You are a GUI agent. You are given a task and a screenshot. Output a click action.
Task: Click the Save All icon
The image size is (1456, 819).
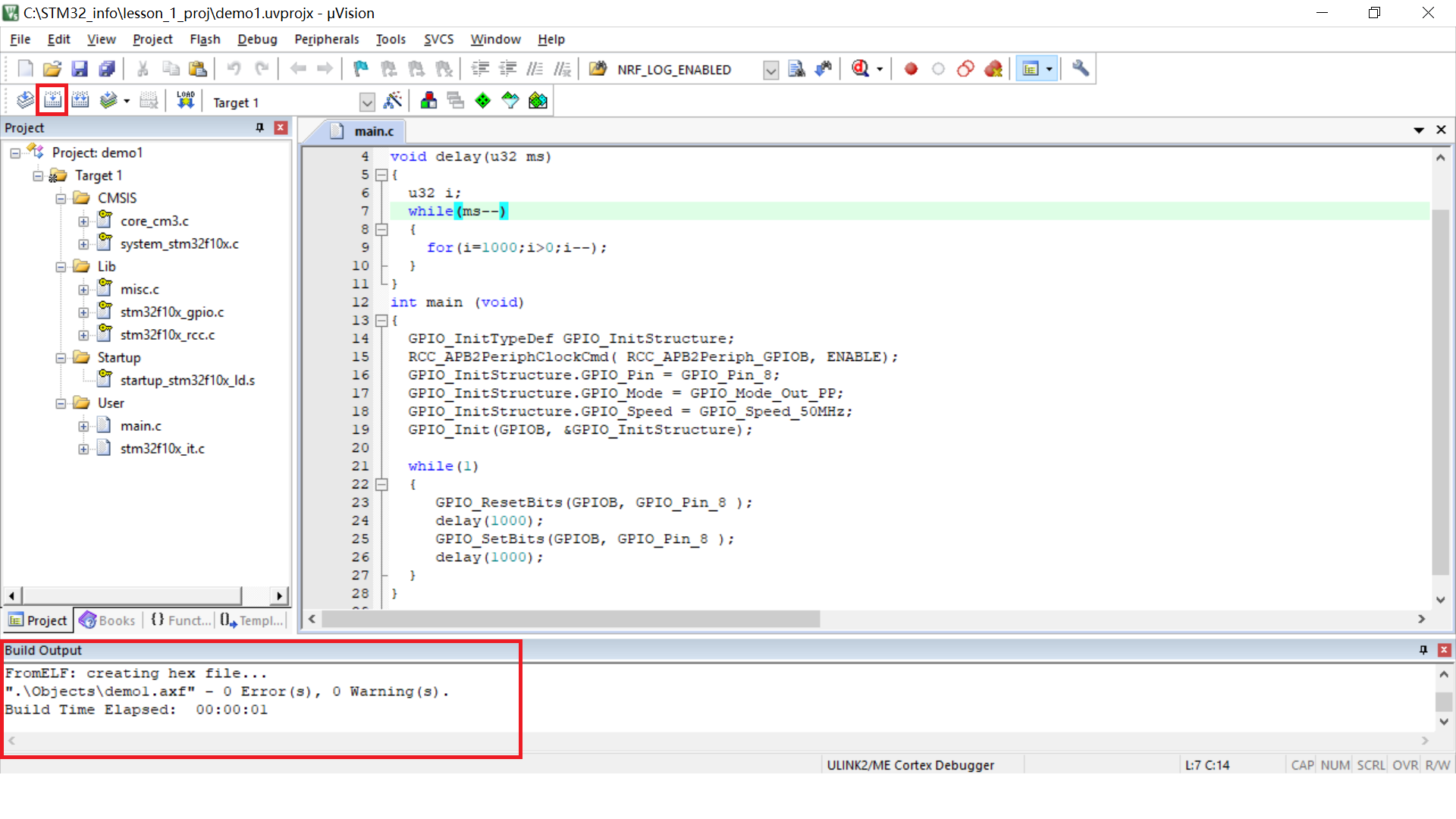(107, 69)
